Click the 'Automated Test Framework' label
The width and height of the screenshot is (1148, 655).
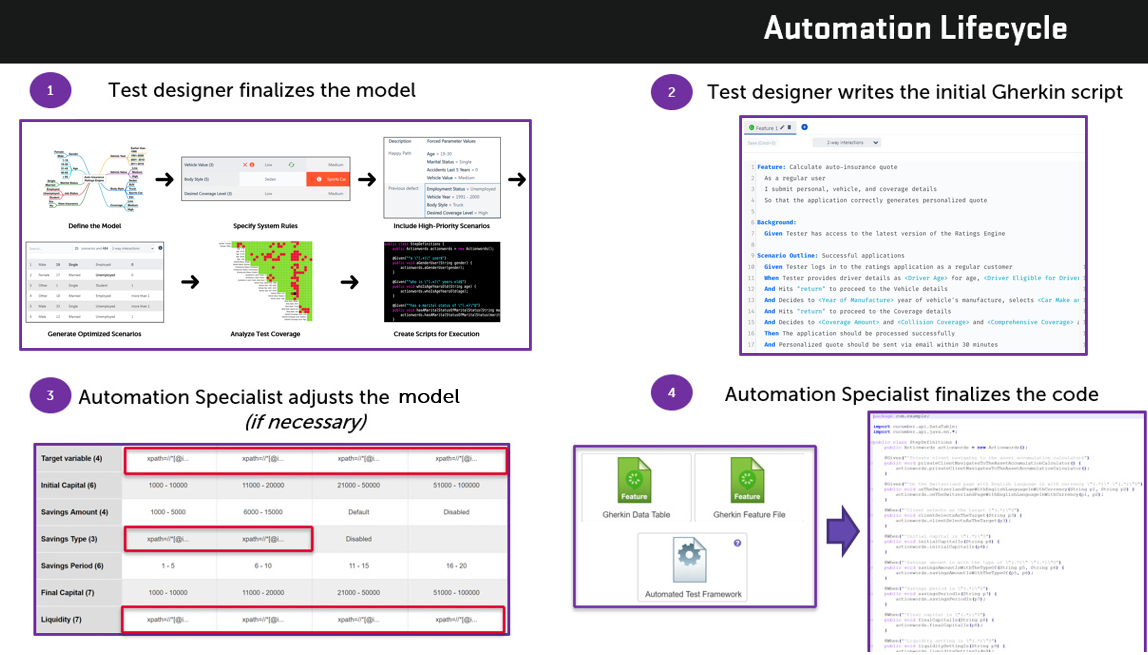[693, 594]
